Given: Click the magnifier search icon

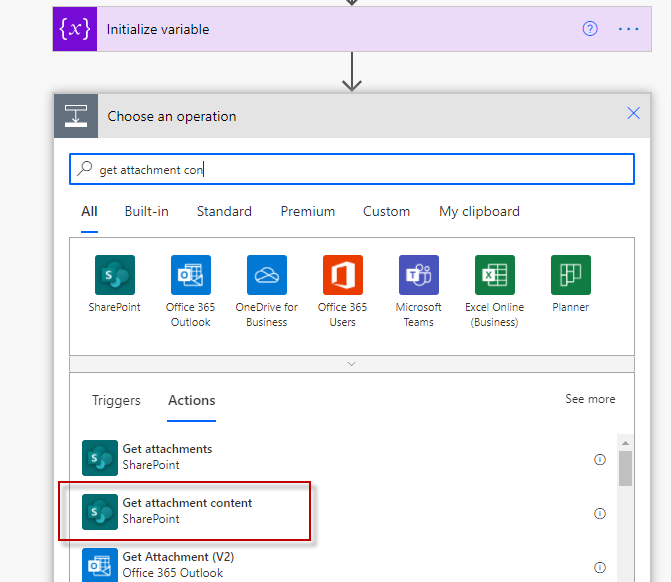Looking at the screenshot, I should [x=85, y=168].
